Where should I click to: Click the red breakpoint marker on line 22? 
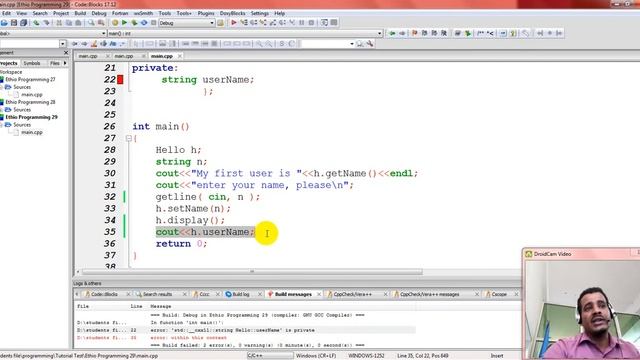coord(120,80)
